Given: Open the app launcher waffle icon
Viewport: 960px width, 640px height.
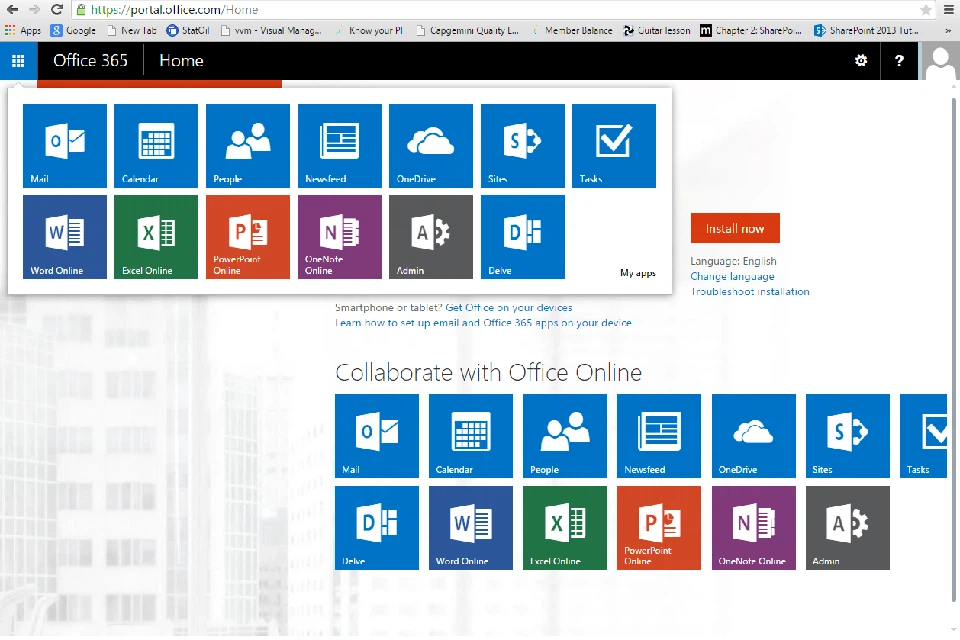Looking at the screenshot, I should point(18,60).
